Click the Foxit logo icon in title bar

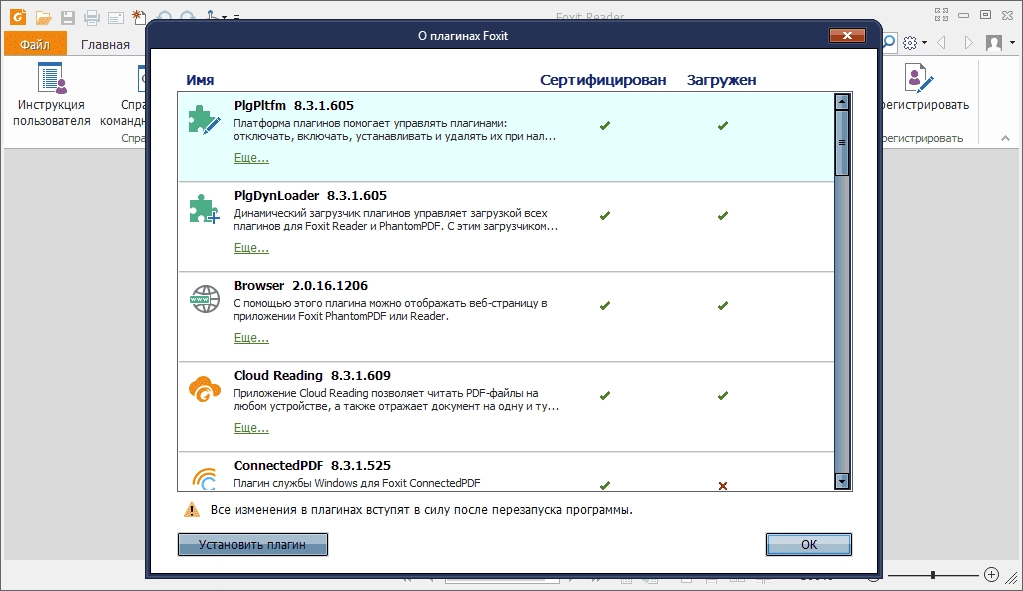pyautogui.click(x=18, y=16)
